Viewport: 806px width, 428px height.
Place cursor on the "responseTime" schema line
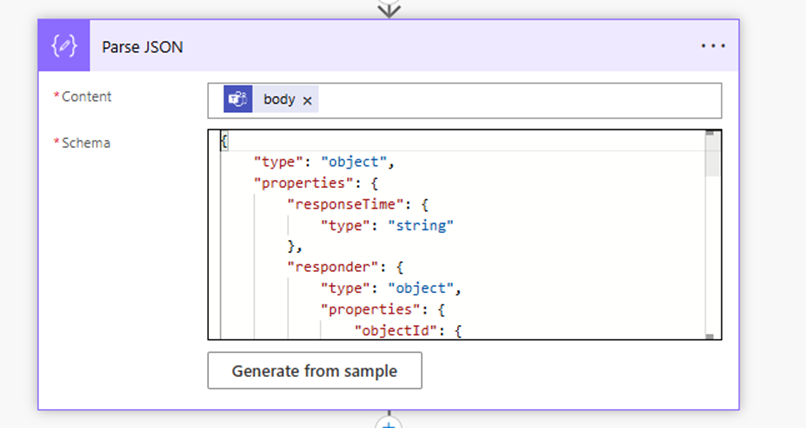coord(358,204)
